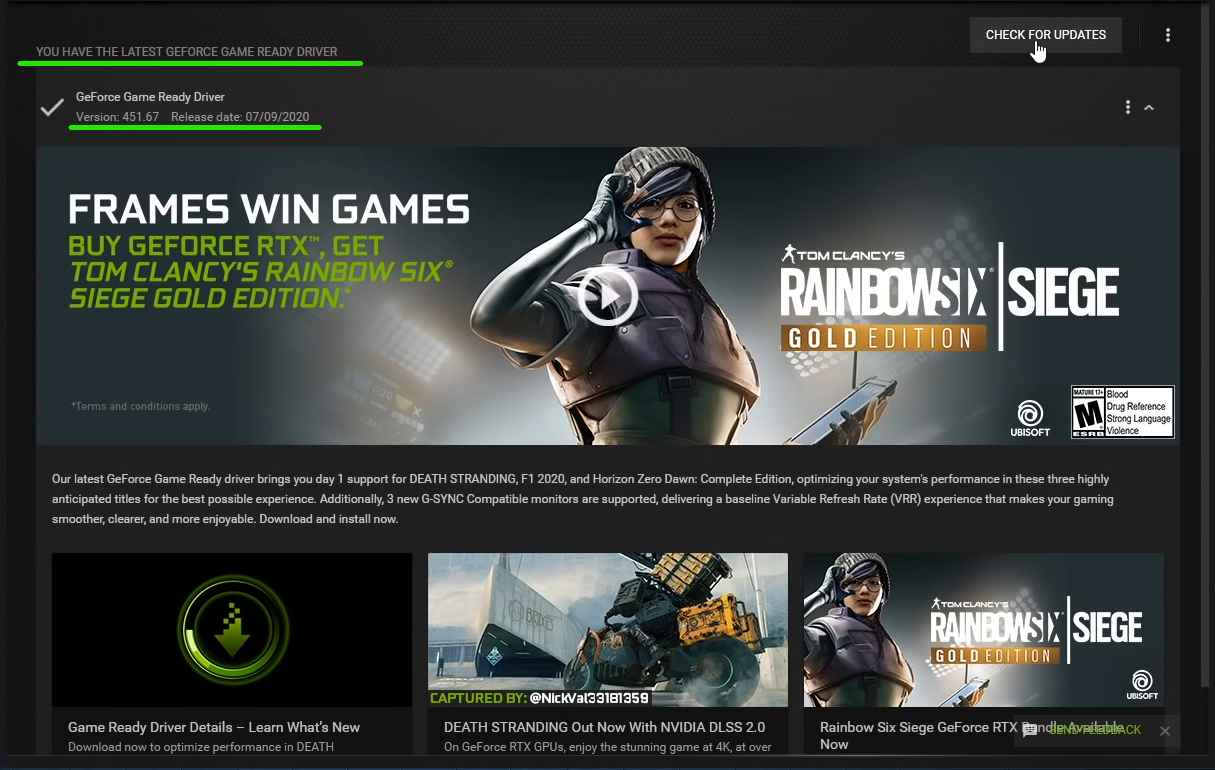Click the FRAMES WIN GAMES banner headline

(269, 209)
